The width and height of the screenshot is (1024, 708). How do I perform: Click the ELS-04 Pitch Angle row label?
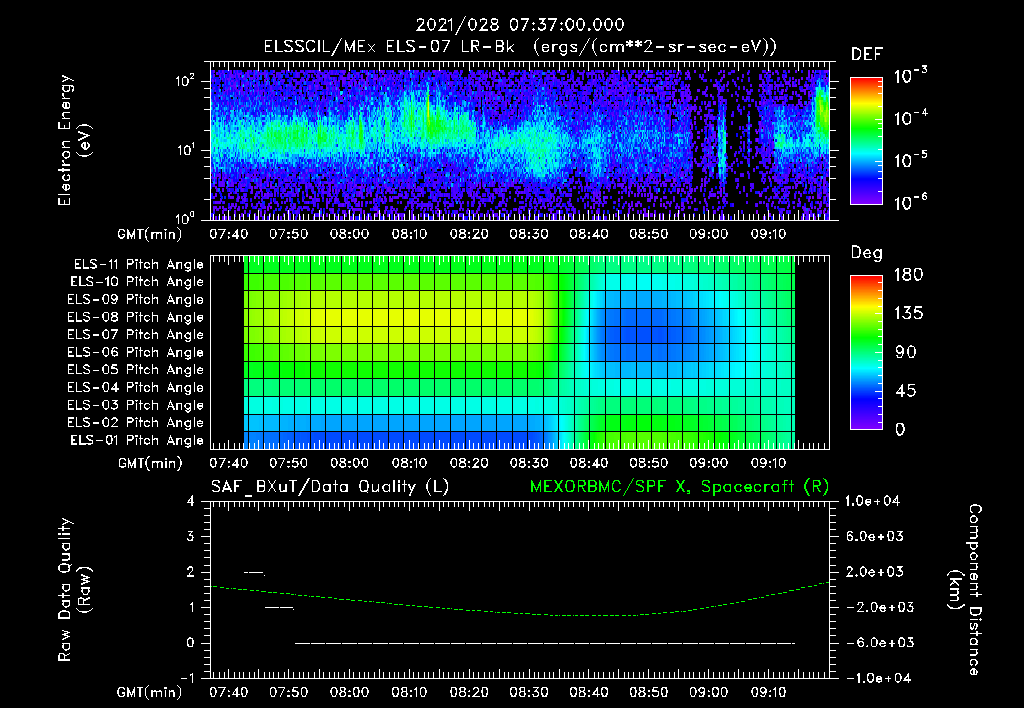click(136, 387)
